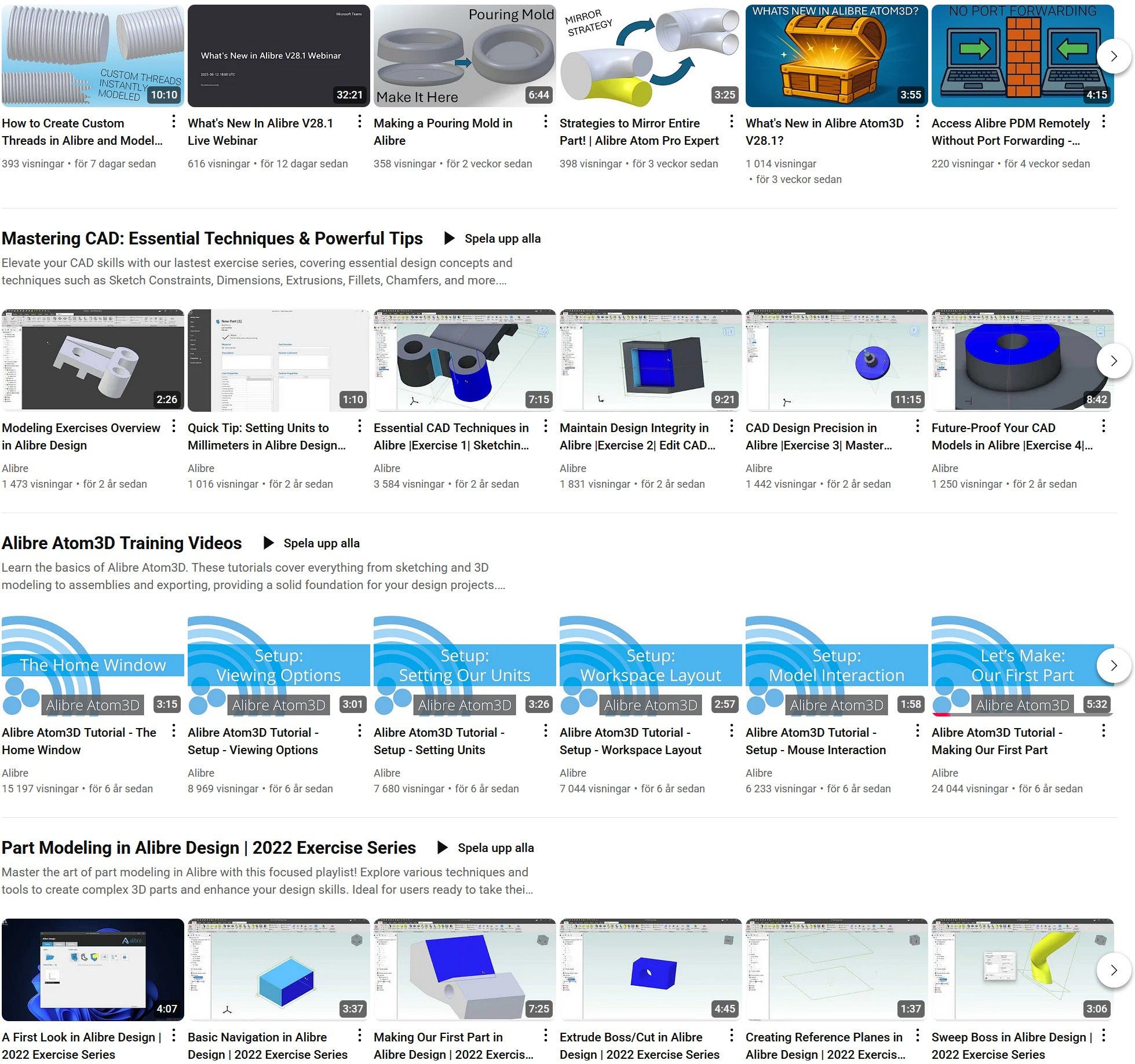This screenshot has width=1135, height=1064.
Task: Open Mirror Strategy video thumbnail
Action: click(x=650, y=56)
